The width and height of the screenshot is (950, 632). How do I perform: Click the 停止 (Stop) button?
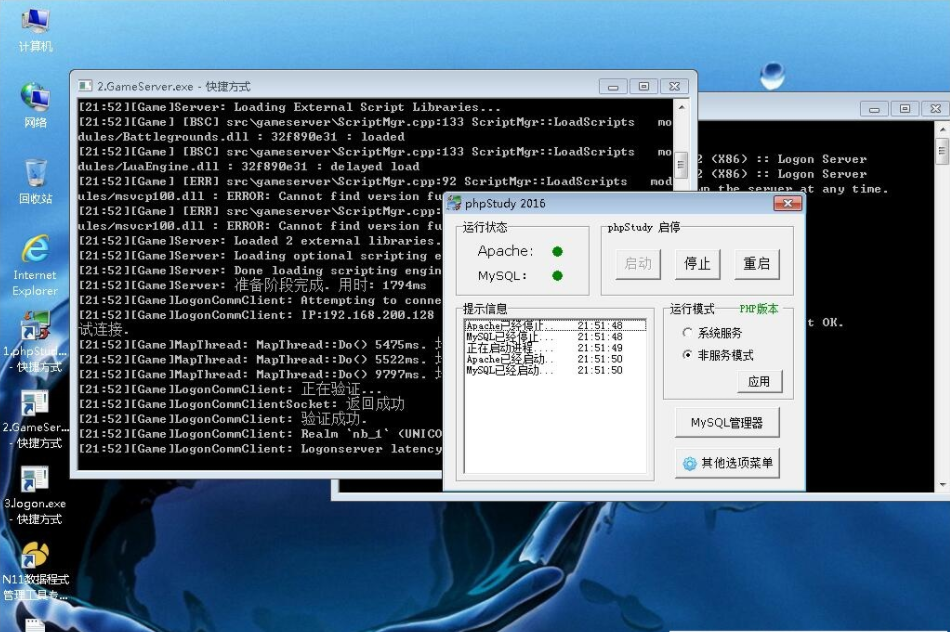[697, 264]
